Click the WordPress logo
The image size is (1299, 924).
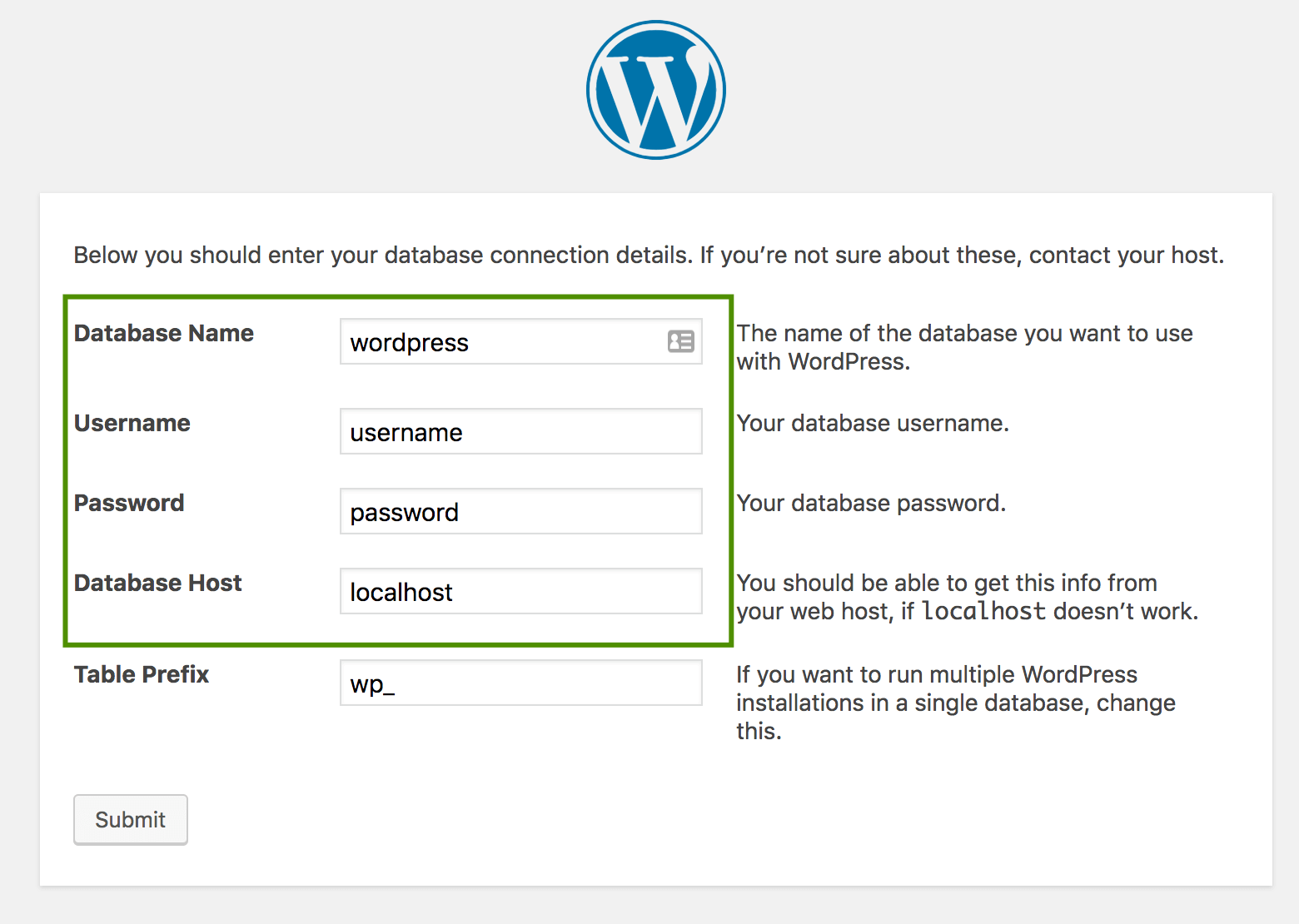(656, 90)
